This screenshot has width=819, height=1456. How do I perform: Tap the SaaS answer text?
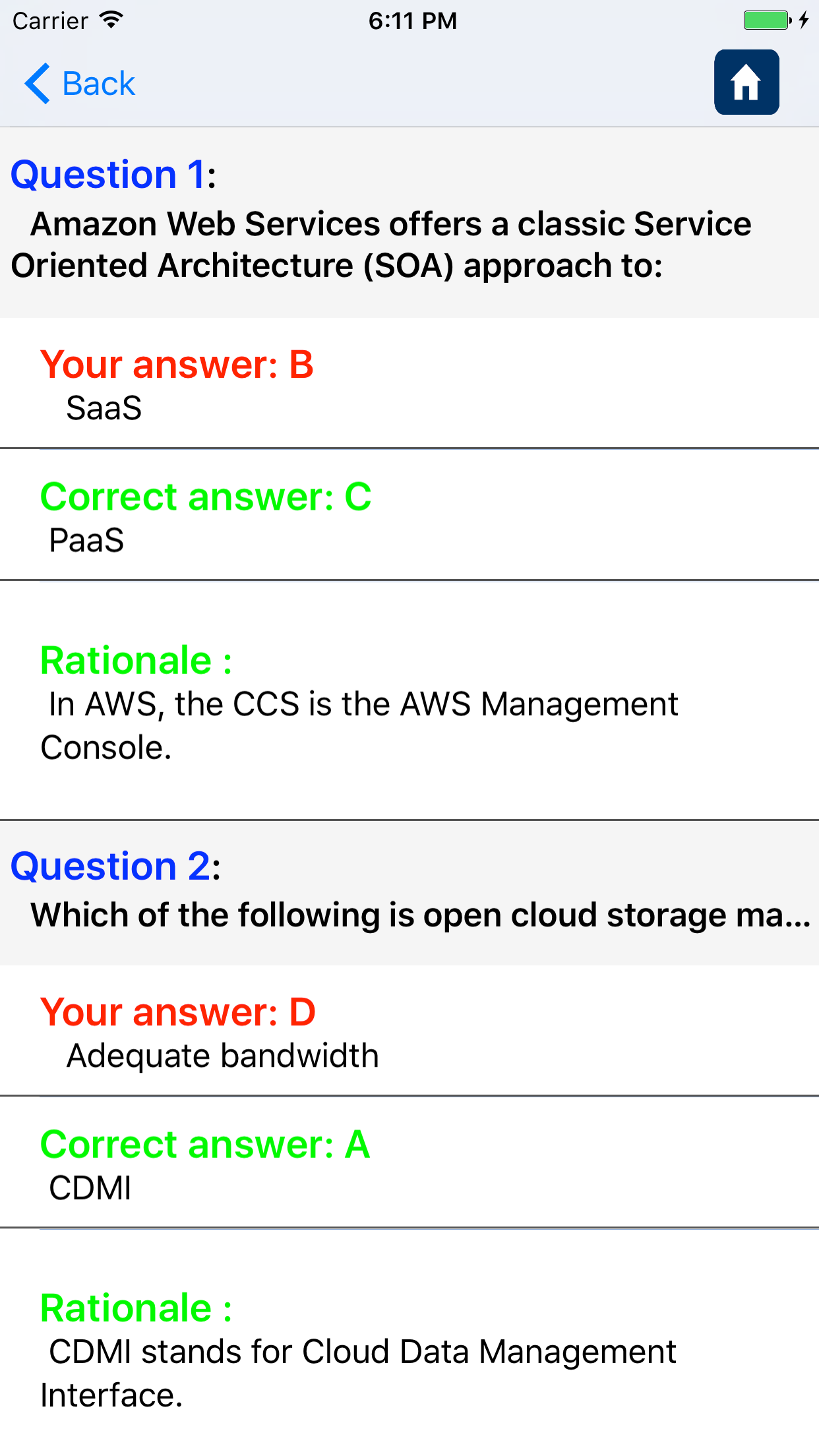tap(104, 408)
